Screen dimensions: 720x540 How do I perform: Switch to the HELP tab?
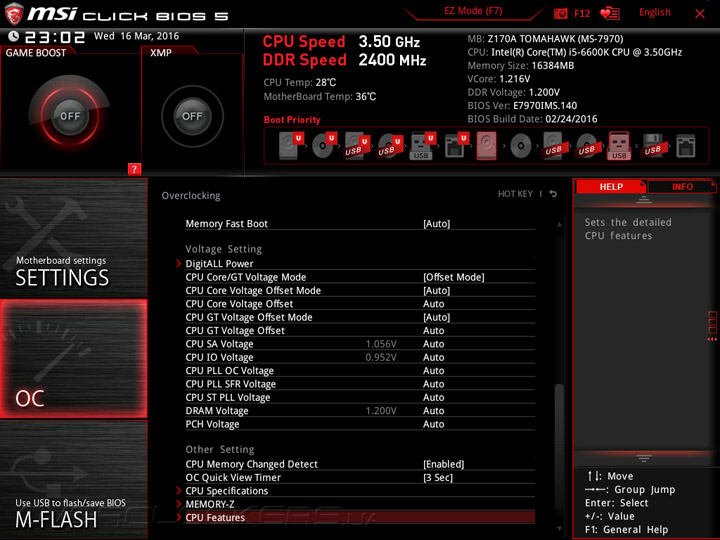click(x=611, y=186)
